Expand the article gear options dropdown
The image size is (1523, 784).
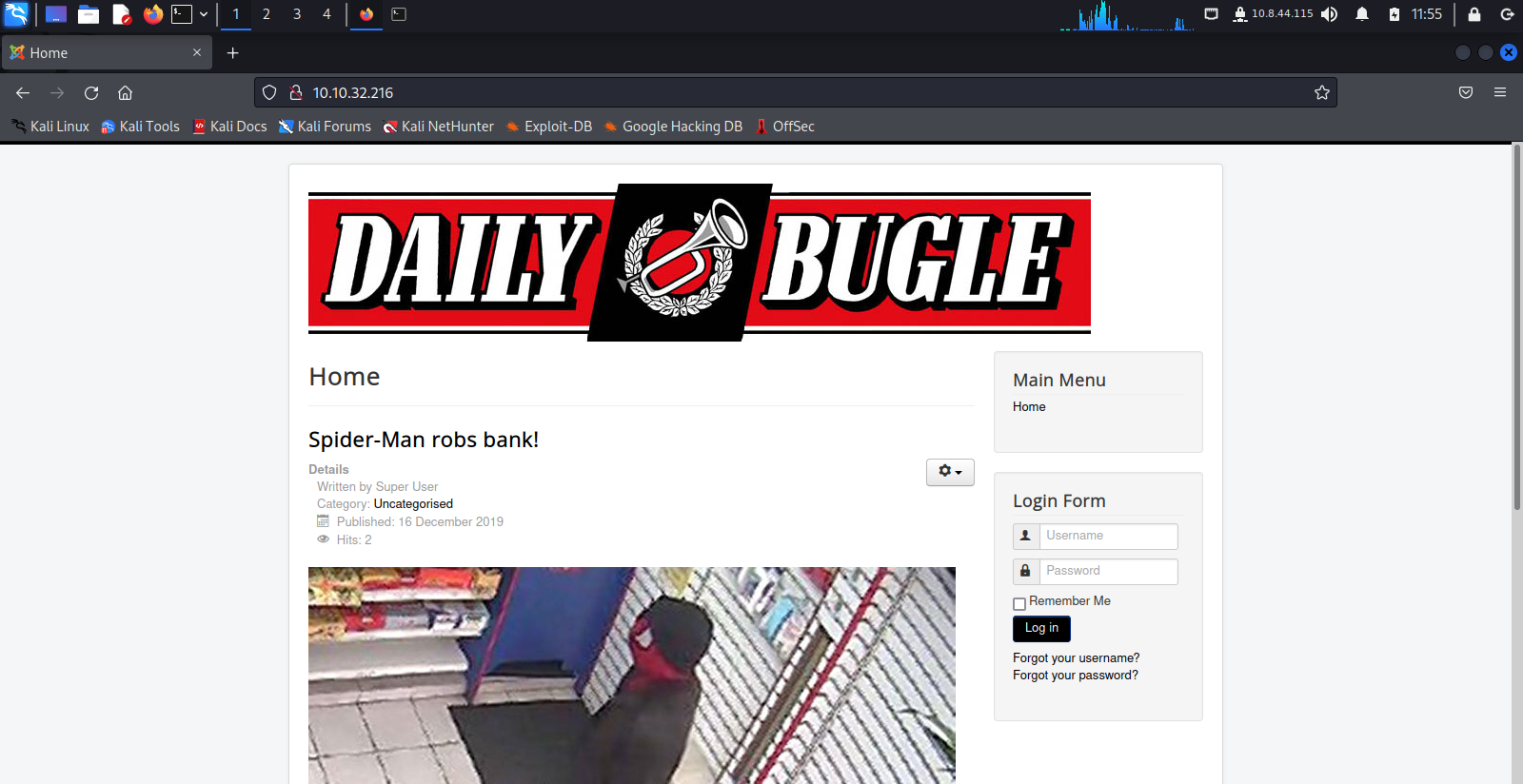pos(950,472)
